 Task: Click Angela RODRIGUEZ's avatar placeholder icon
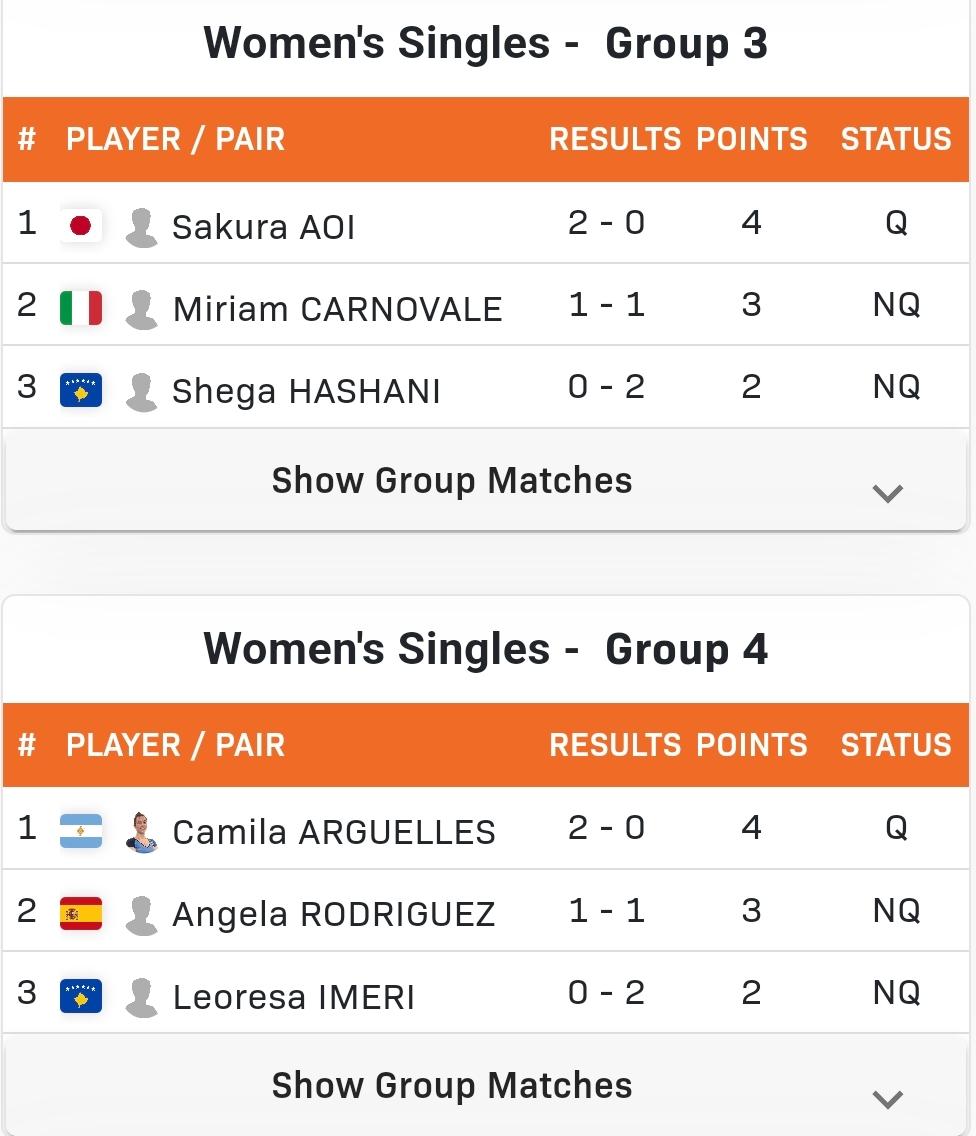tap(141, 915)
